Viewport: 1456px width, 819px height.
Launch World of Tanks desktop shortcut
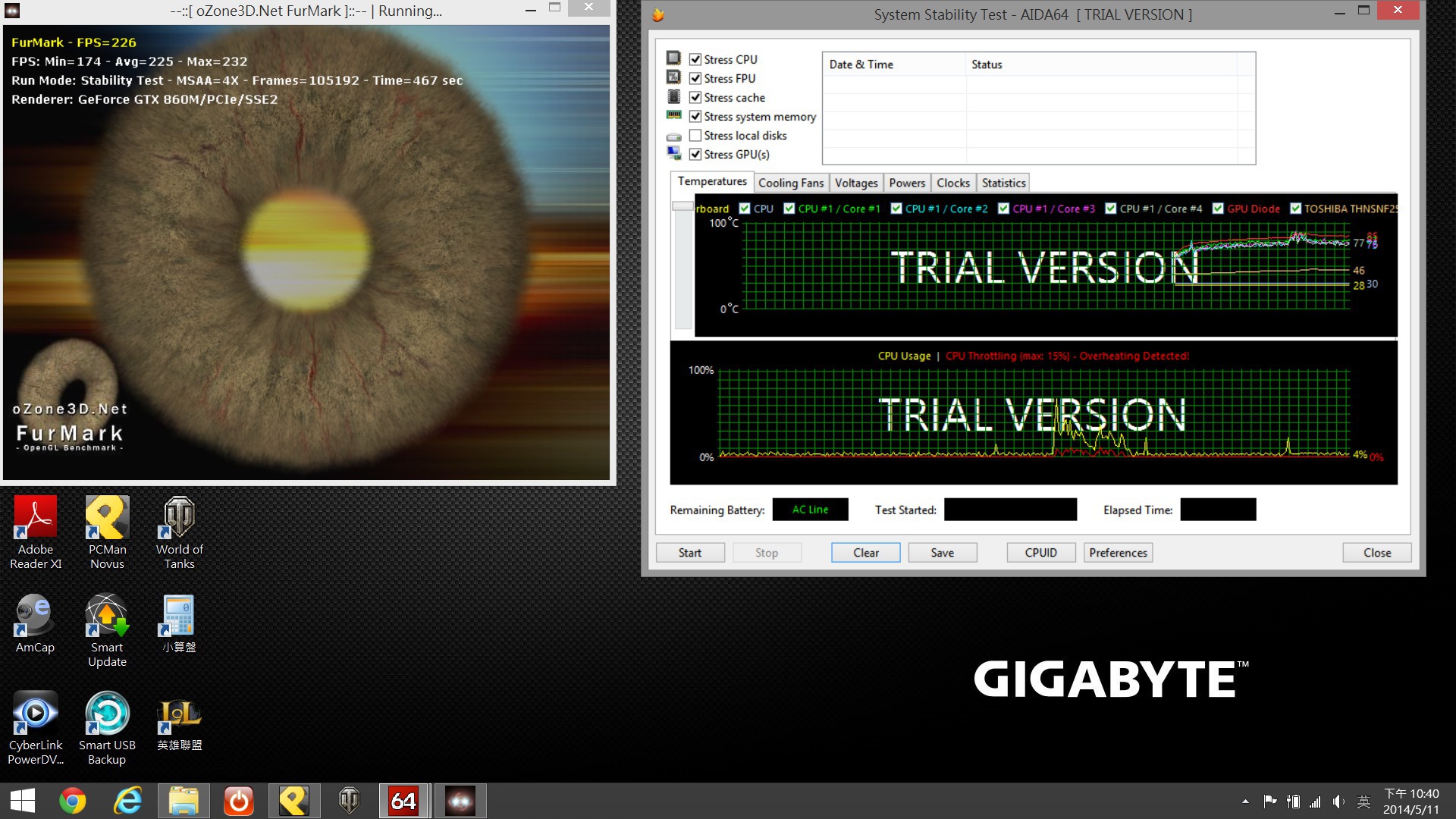click(180, 532)
